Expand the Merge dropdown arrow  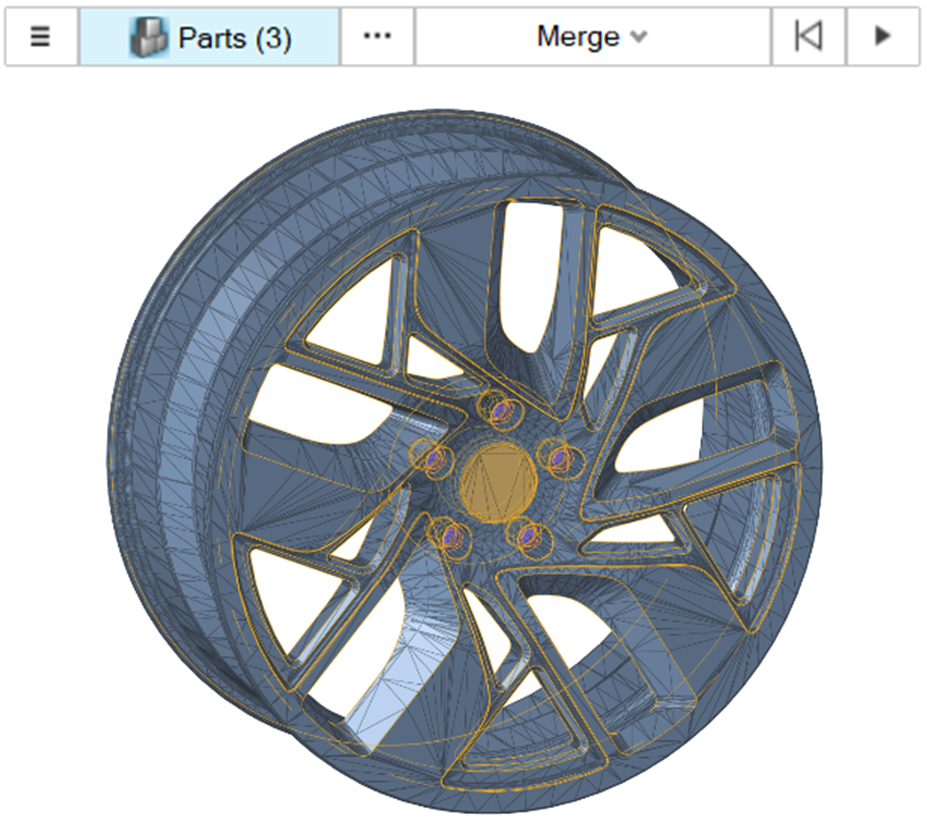tap(639, 37)
